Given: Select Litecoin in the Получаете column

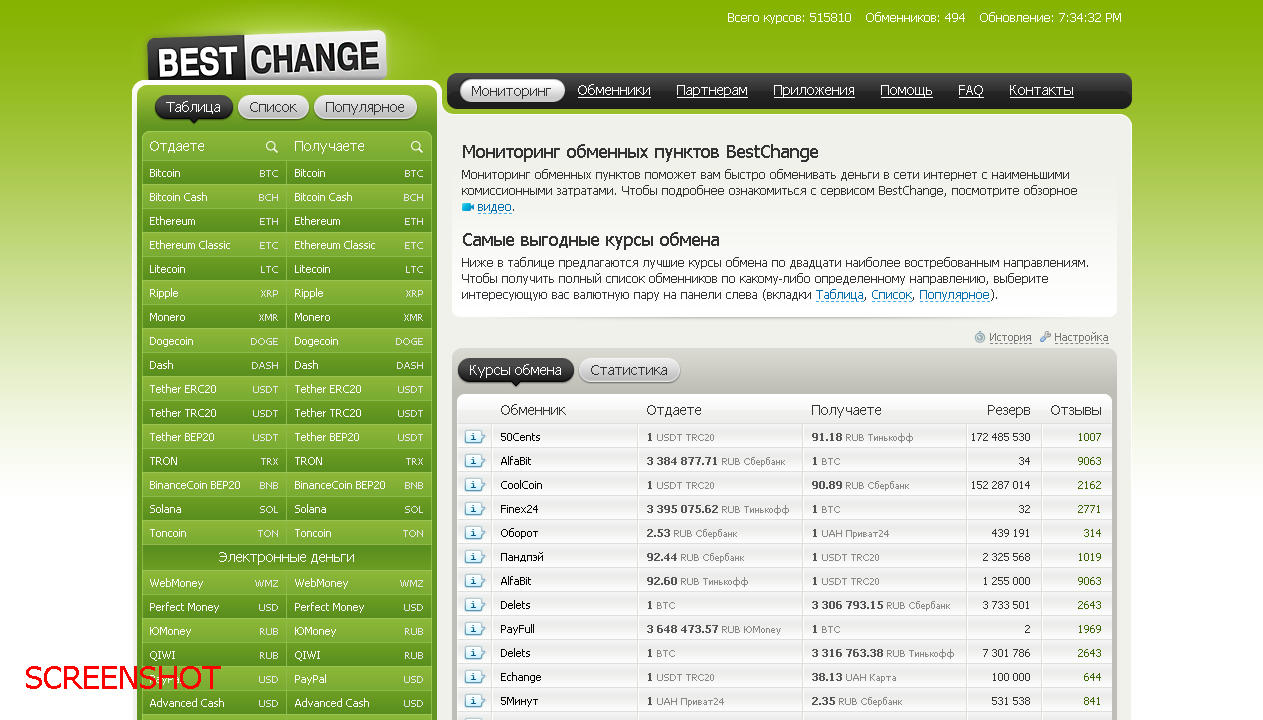Looking at the screenshot, I should tap(359, 269).
